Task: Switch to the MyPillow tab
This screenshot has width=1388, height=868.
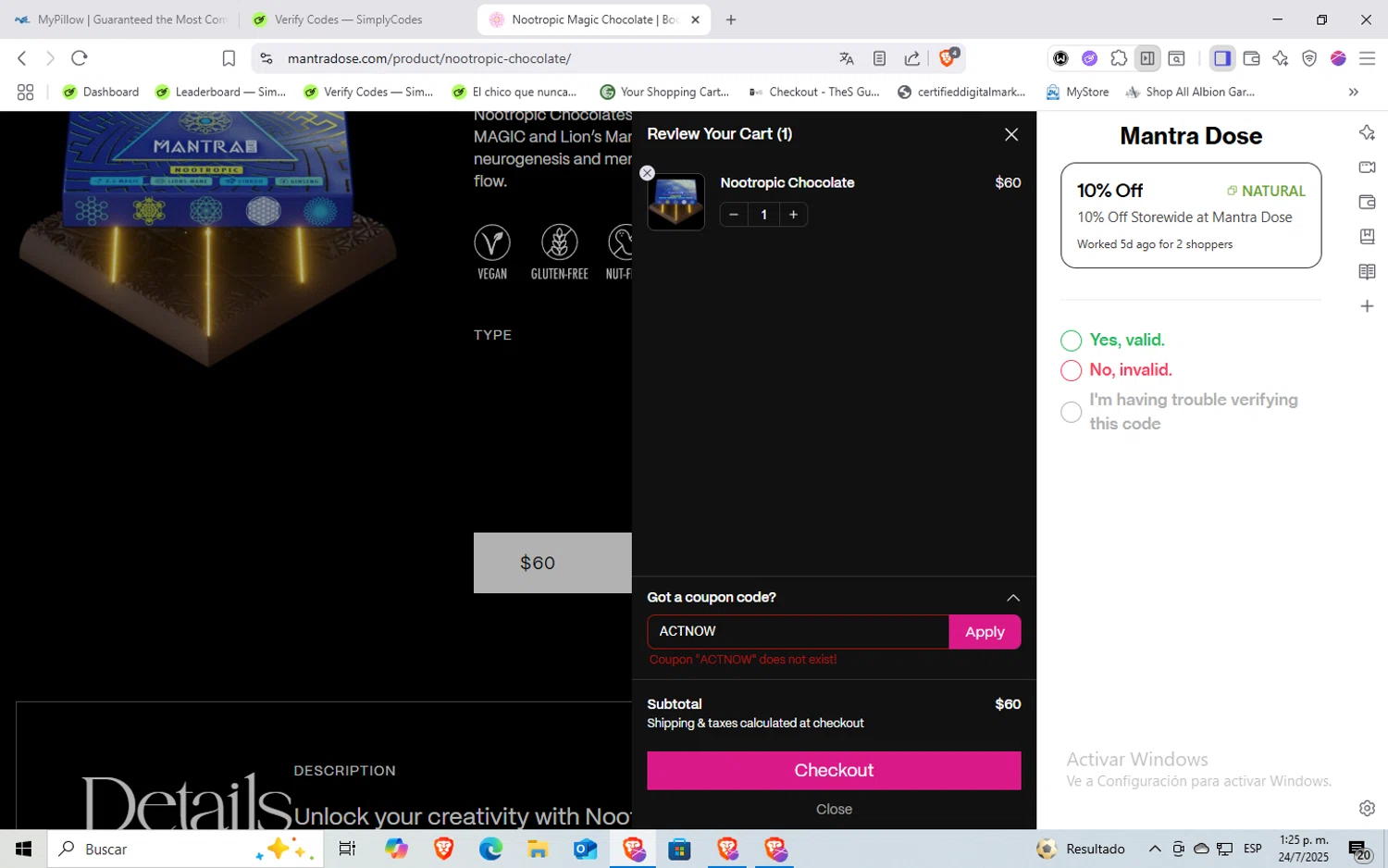Action: (120, 19)
